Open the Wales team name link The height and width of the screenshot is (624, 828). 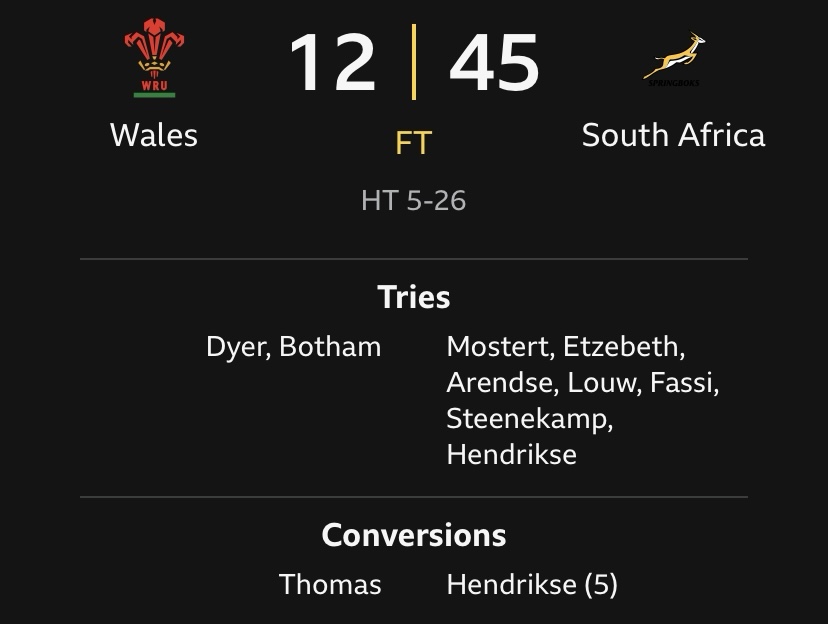pos(153,135)
